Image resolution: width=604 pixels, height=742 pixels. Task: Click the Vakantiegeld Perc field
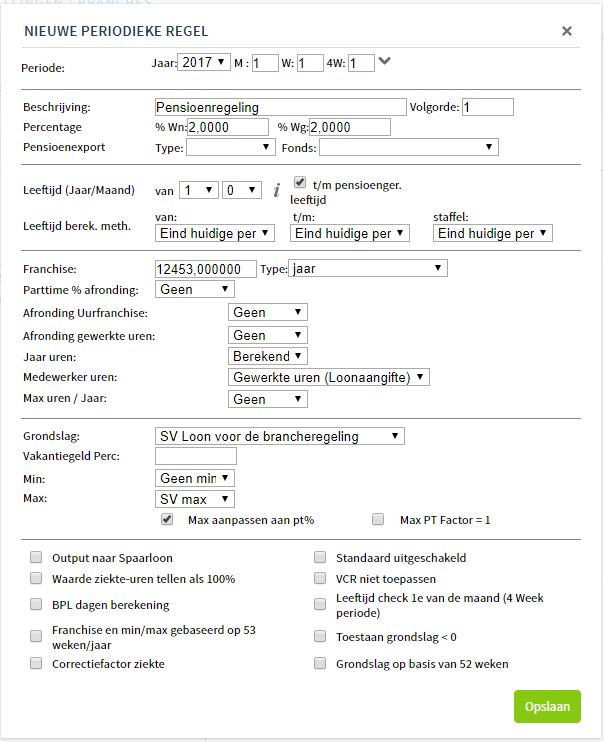[196, 456]
